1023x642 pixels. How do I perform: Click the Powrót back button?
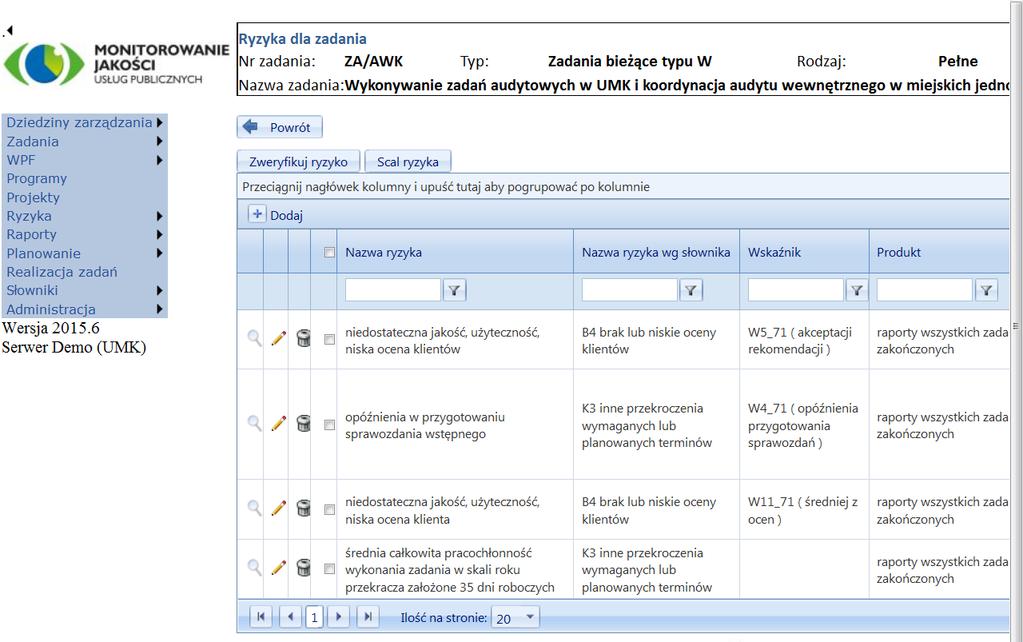(279, 127)
